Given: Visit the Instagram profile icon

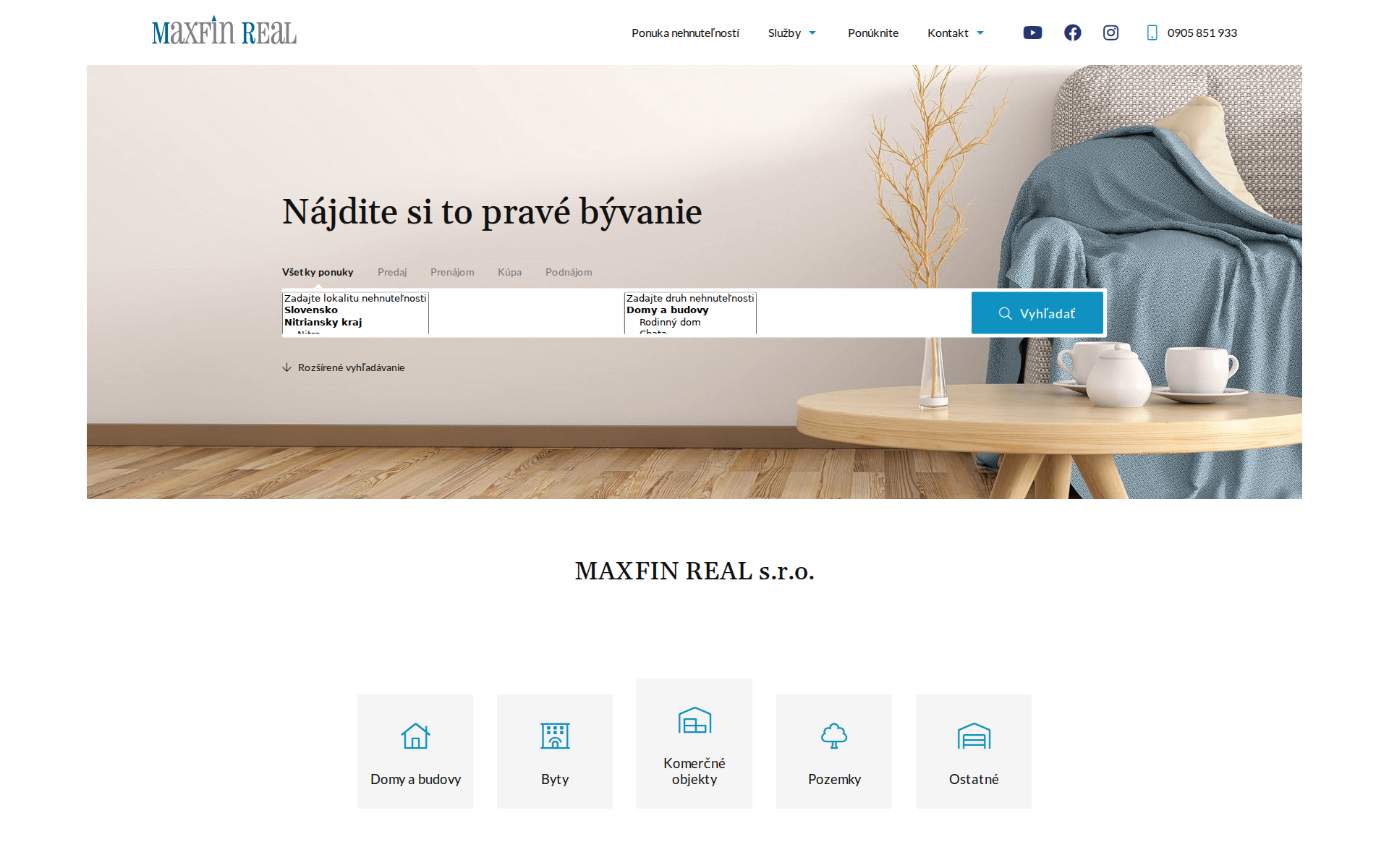Looking at the screenshot, I should click(x=1110, y=32).
